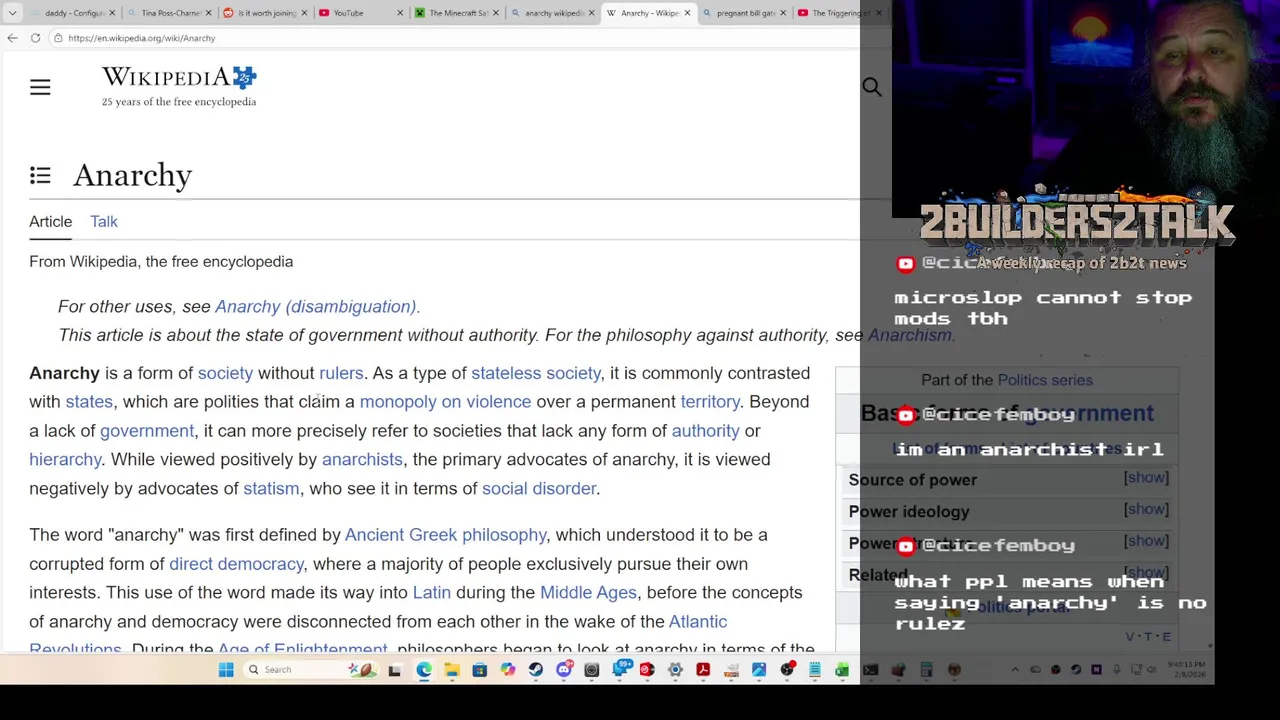Screen dimensions: 1280x720
Task: Click the Wikipedia search magnifier icon
Action: 872,87
